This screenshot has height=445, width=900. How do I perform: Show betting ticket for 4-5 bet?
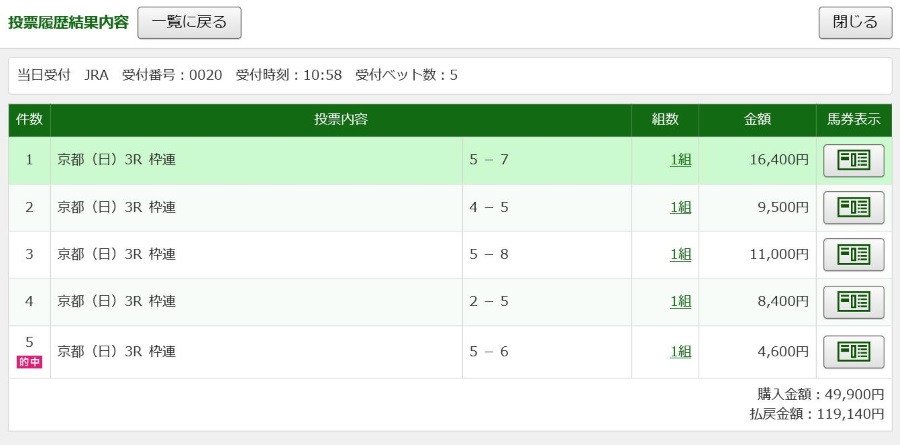854,207
